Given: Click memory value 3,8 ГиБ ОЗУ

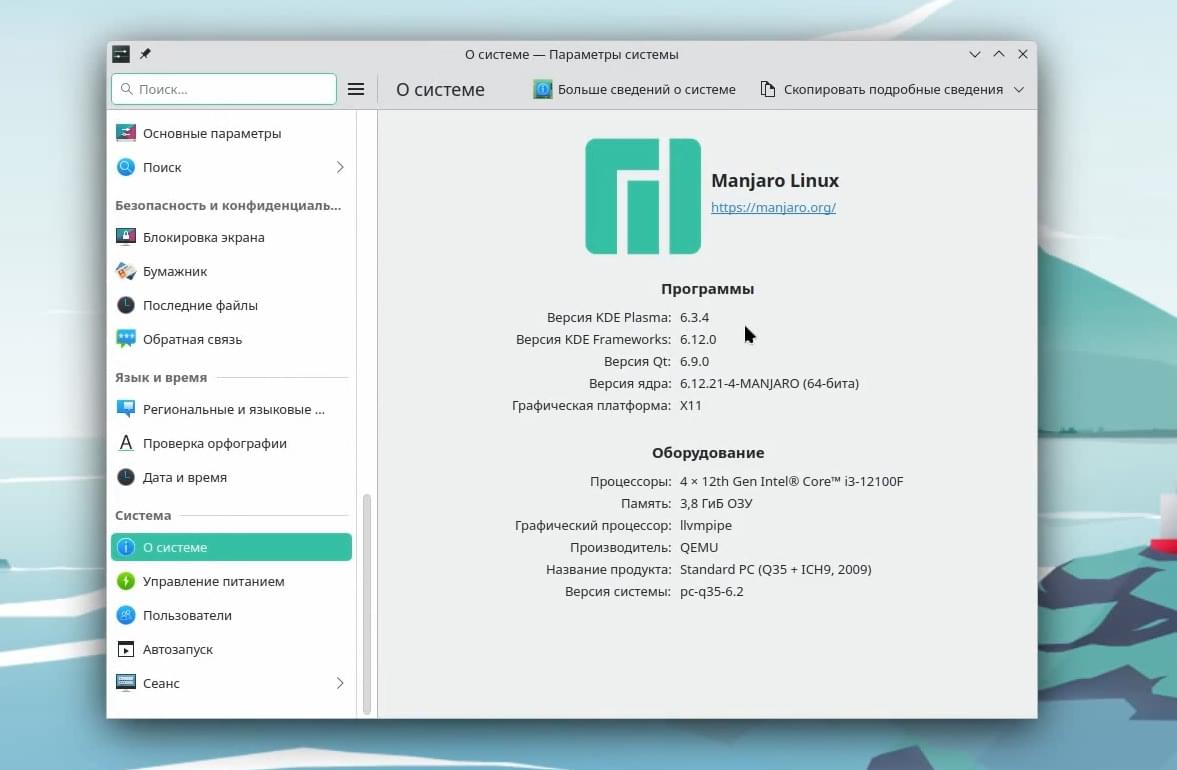Looking at the screenshot, I should pos(716,504).
